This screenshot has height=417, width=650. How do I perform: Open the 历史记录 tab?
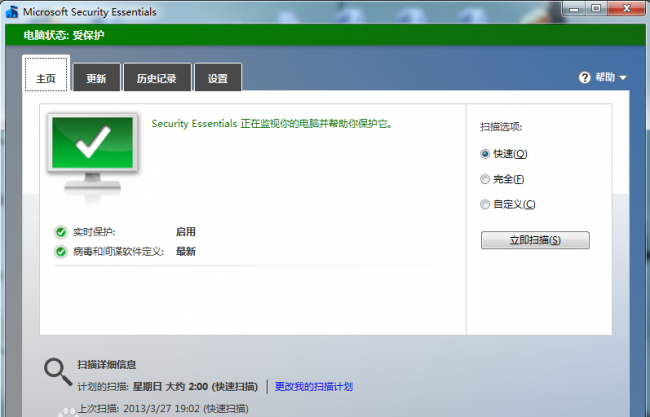(157, 78)
